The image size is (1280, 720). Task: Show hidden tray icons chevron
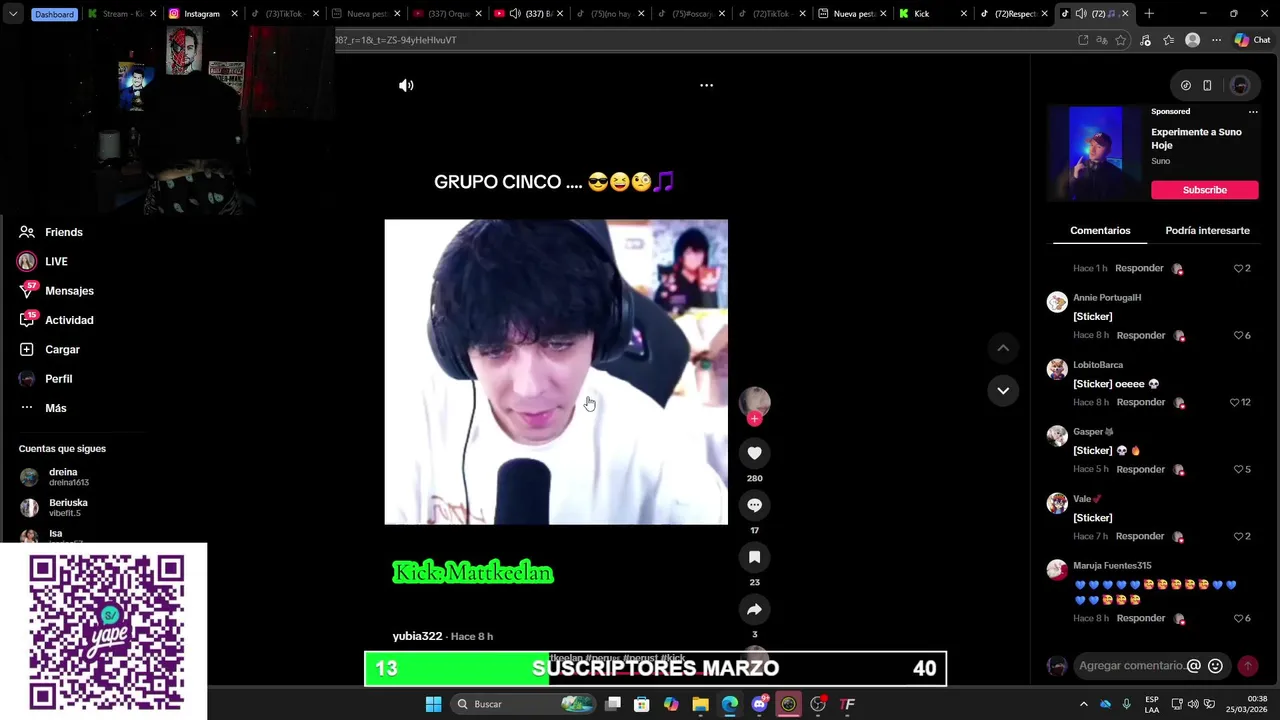[1083, 704]
